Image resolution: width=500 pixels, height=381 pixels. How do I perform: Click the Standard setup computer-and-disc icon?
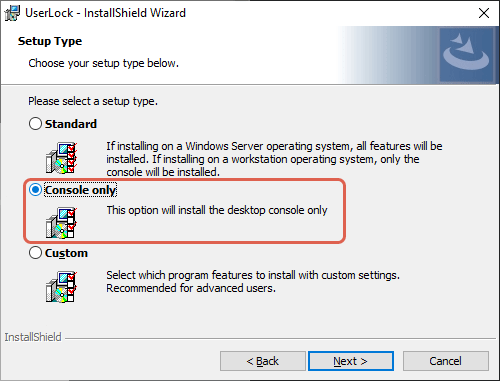tap(62, 158)
